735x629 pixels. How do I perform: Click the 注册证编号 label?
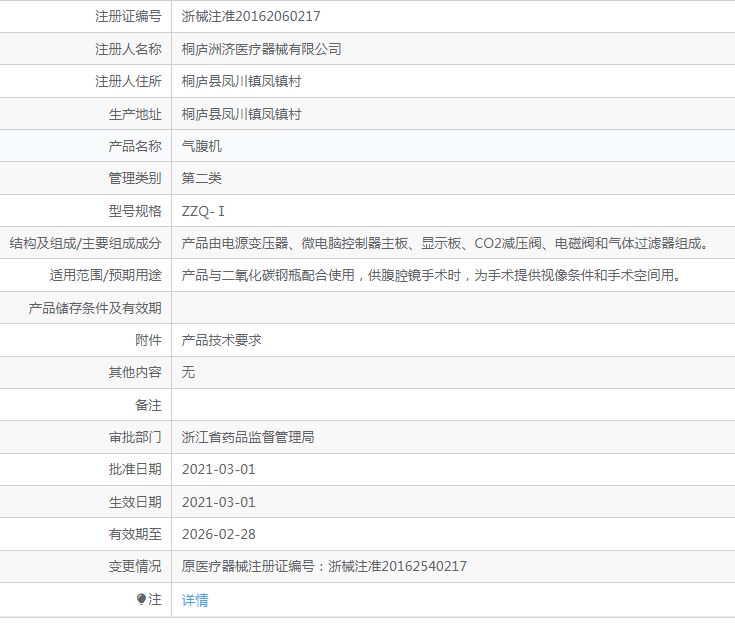[128, 16]
